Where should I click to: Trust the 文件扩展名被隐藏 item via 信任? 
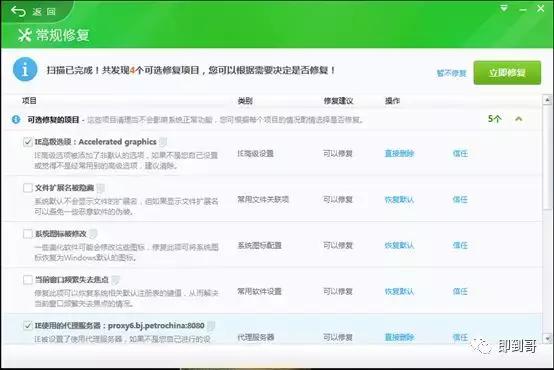(460, 199)
